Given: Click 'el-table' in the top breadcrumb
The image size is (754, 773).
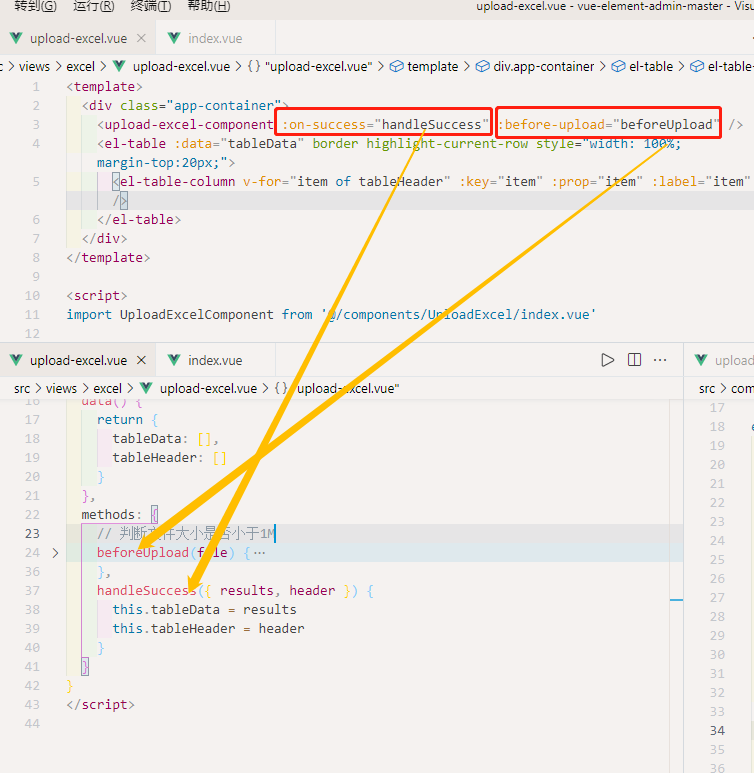Looking at the screenshot, I should (651, 67).
